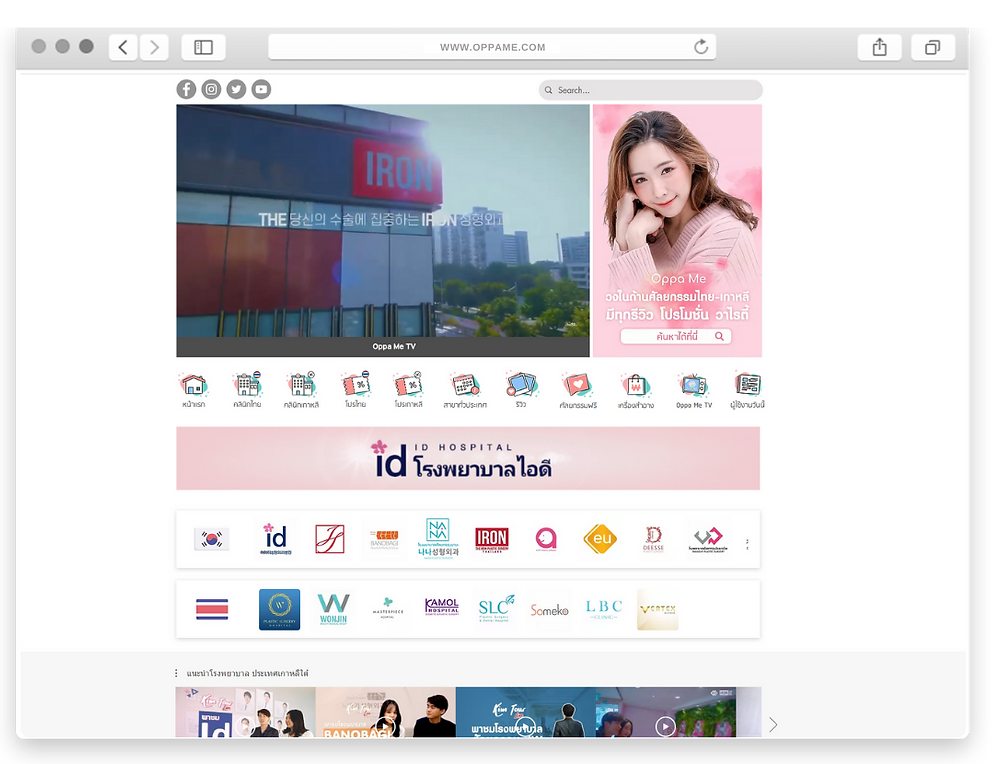This screenshot has width=1000, height=764.
Task: Open the grey and pink arrow logo
Action: coord(708,540)
